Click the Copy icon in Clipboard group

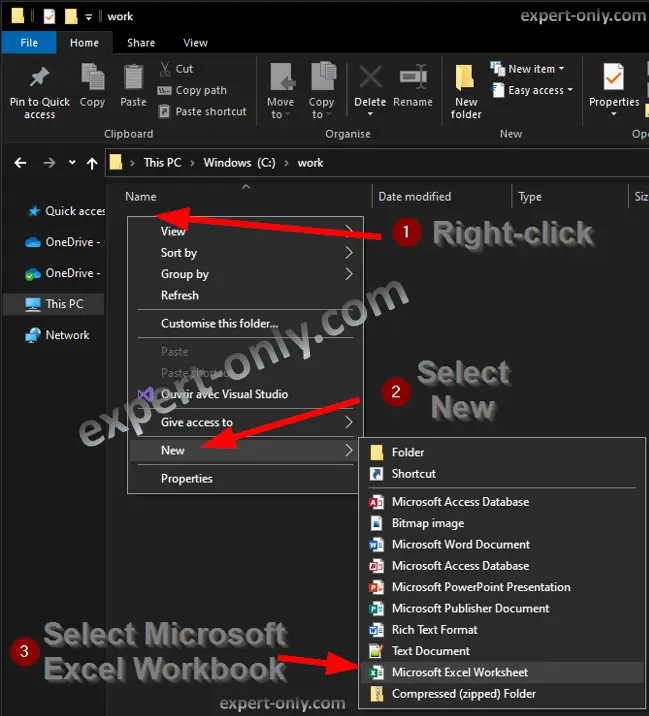(x=92, y=77)
